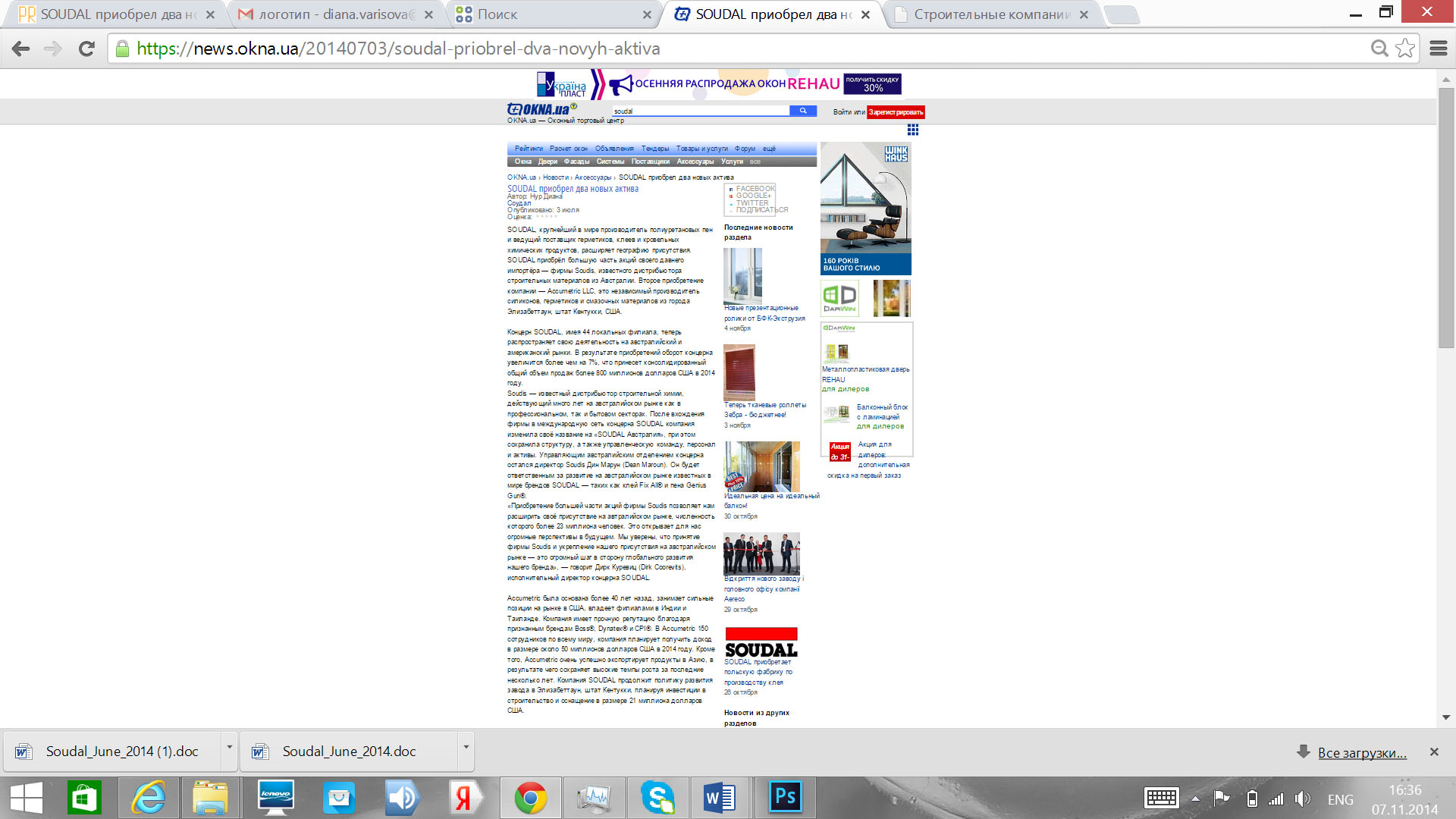Open Windows Store from the taskbar

pyautogui.click(x=83, y=798)
